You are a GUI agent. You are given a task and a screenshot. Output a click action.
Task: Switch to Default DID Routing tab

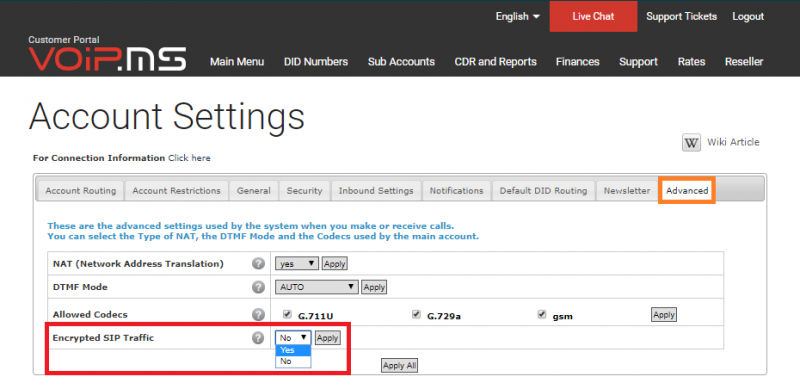(x=543, y=191)
